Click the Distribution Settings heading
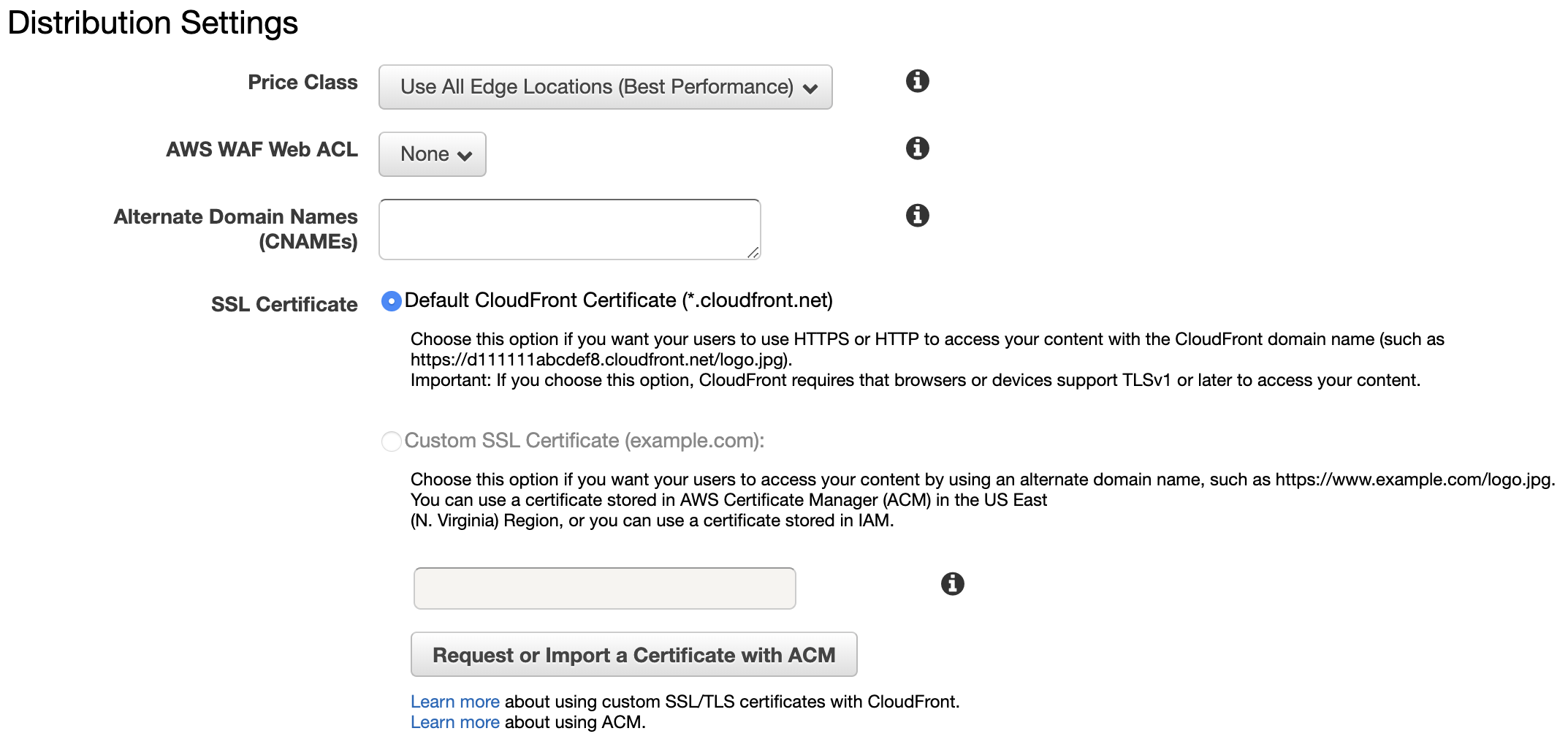Screen dimensions: 1568x750 point(153,23)
